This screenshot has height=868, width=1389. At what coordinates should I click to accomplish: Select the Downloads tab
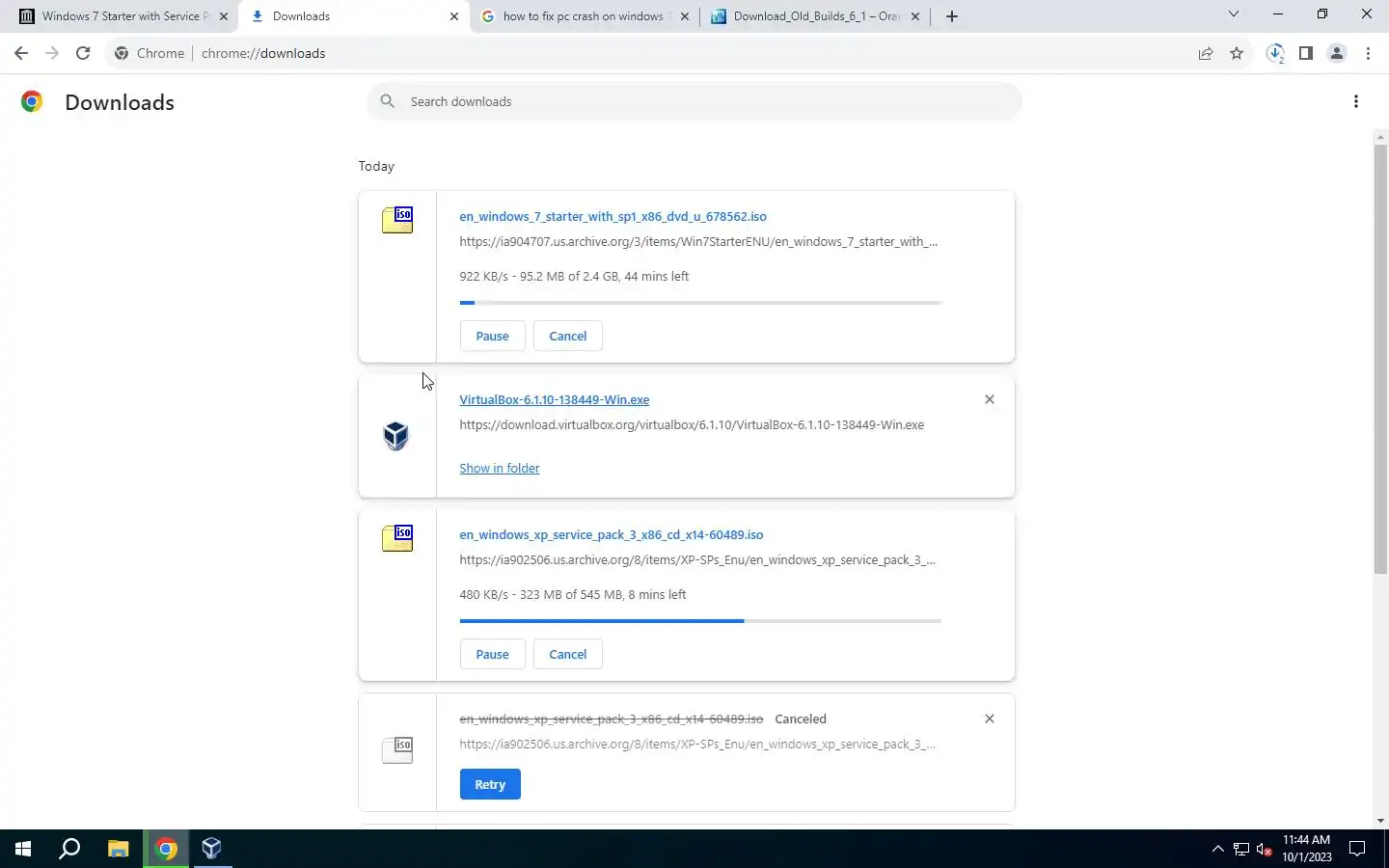354,16
